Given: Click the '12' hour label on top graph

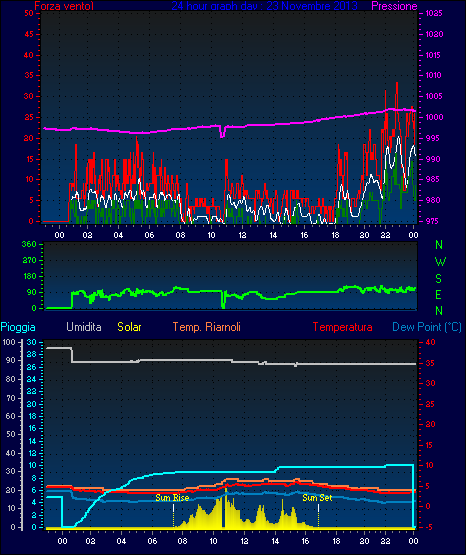Looking at the screenshot, I should (x=242, y=235).
